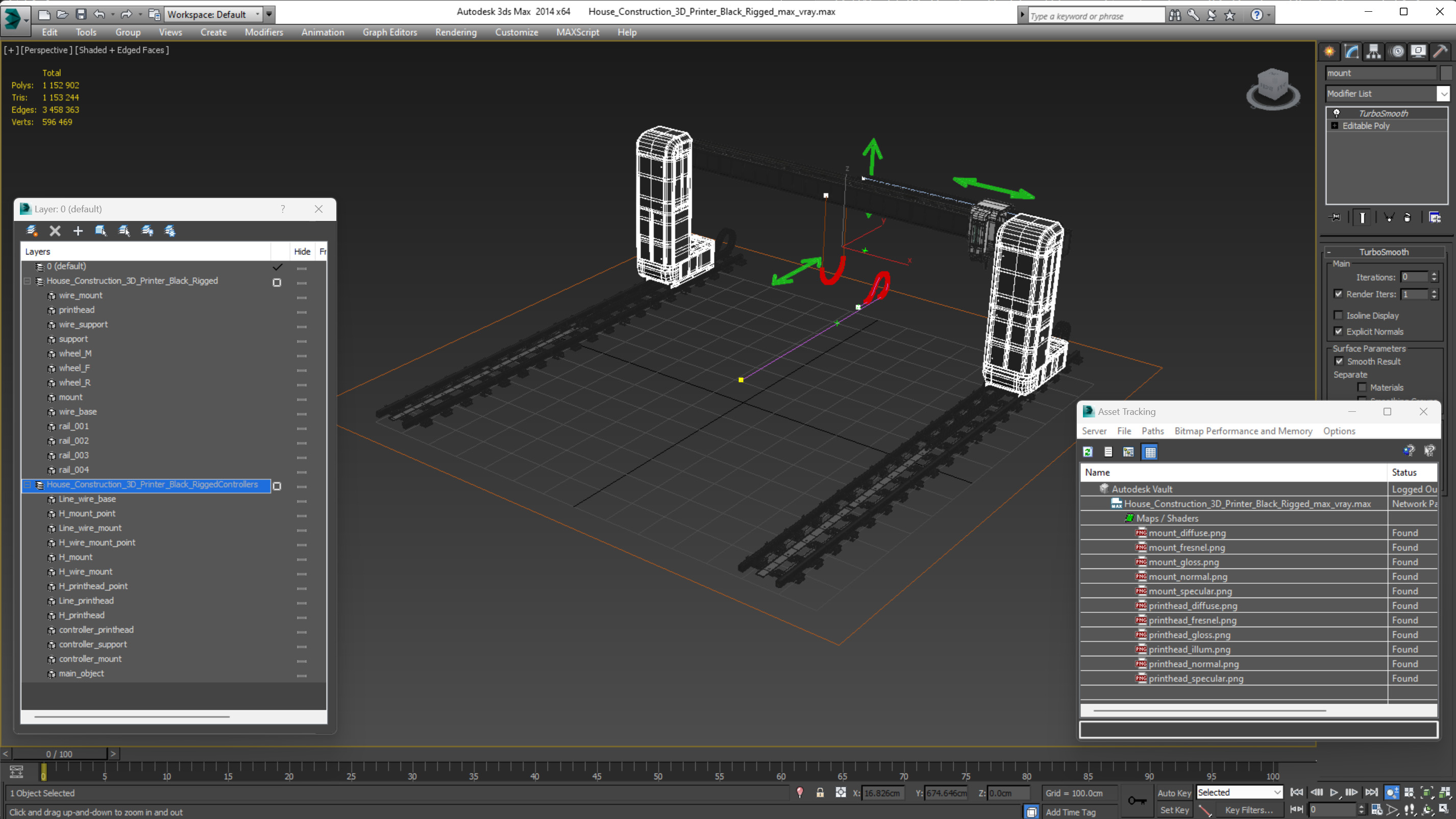Open the Modifier List dropdown

[x=1444, y=94]
